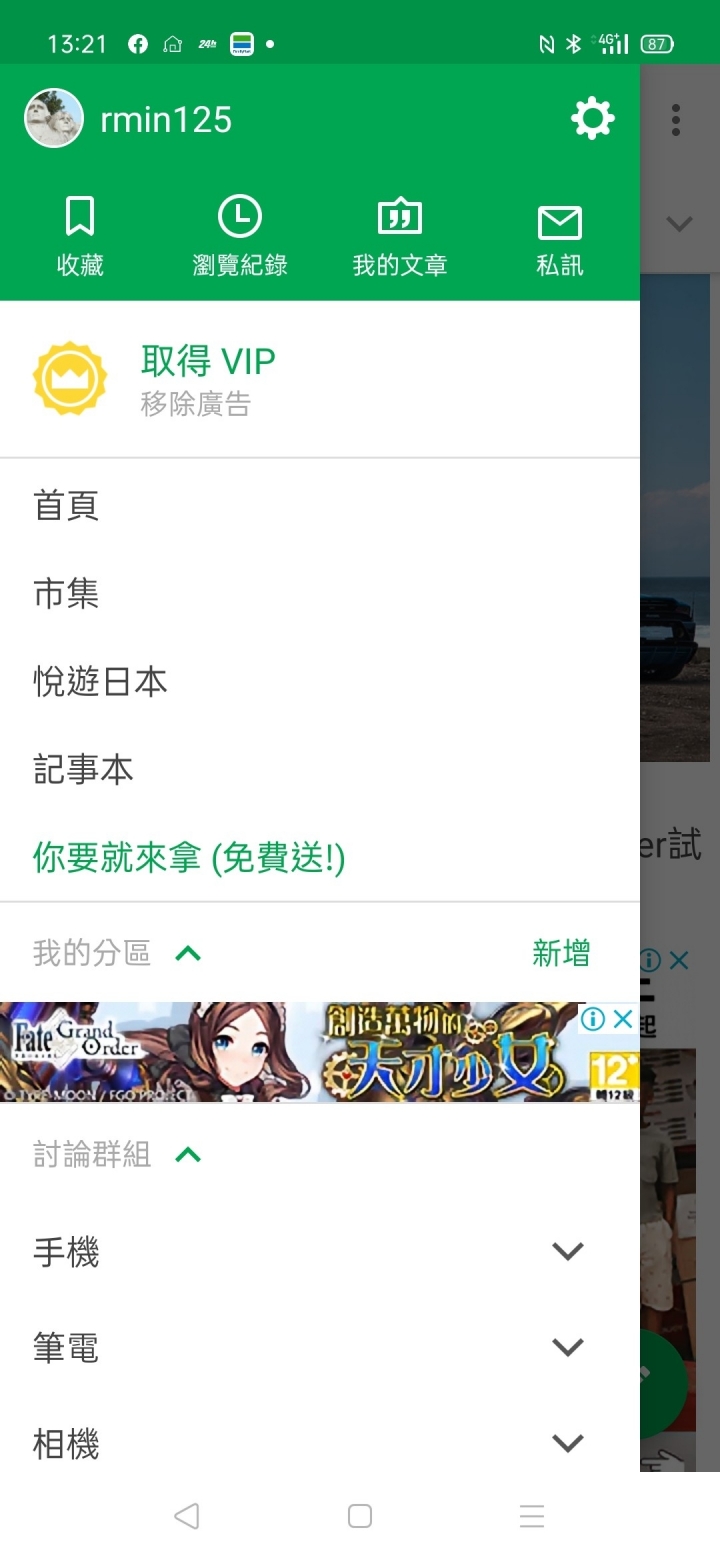Open 私訊 envelope icon

click(560, 223)
